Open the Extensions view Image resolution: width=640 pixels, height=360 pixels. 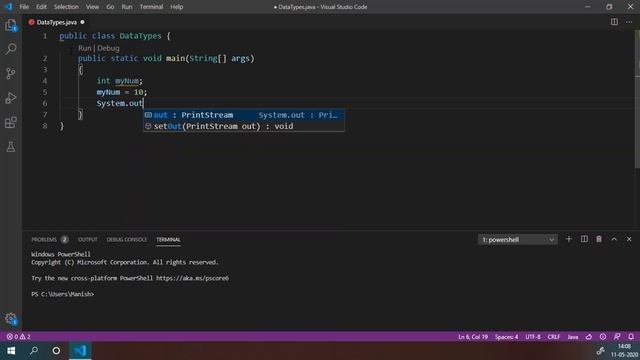[11, 122]
